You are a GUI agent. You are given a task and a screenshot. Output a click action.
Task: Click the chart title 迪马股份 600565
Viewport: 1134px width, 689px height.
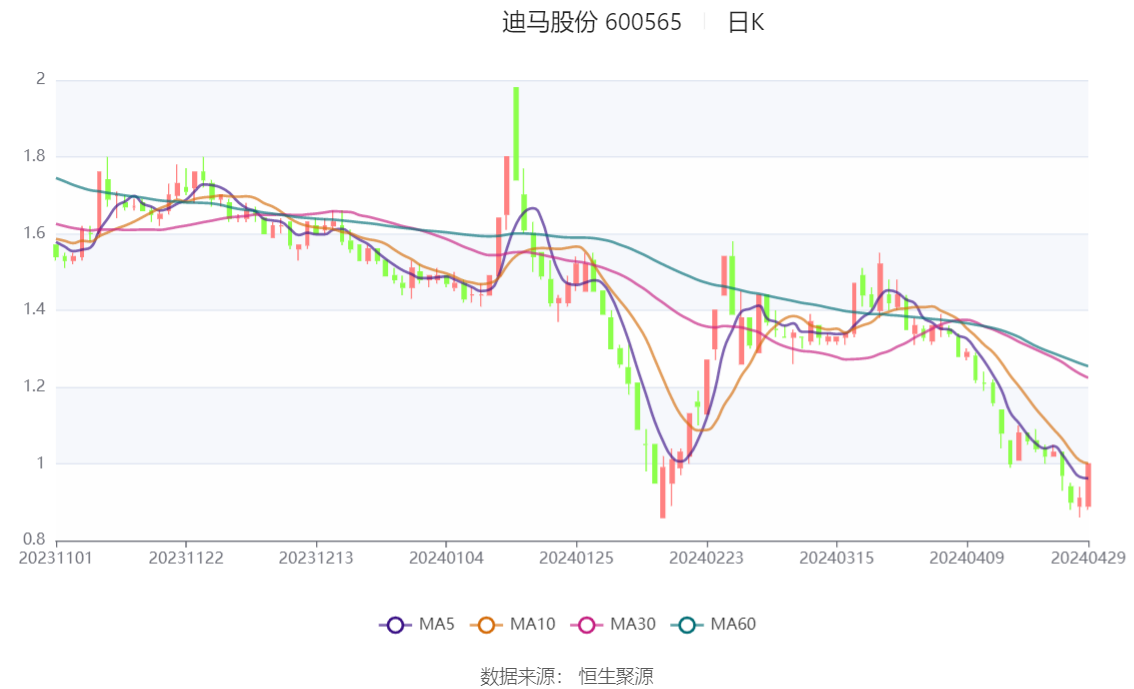592,22
